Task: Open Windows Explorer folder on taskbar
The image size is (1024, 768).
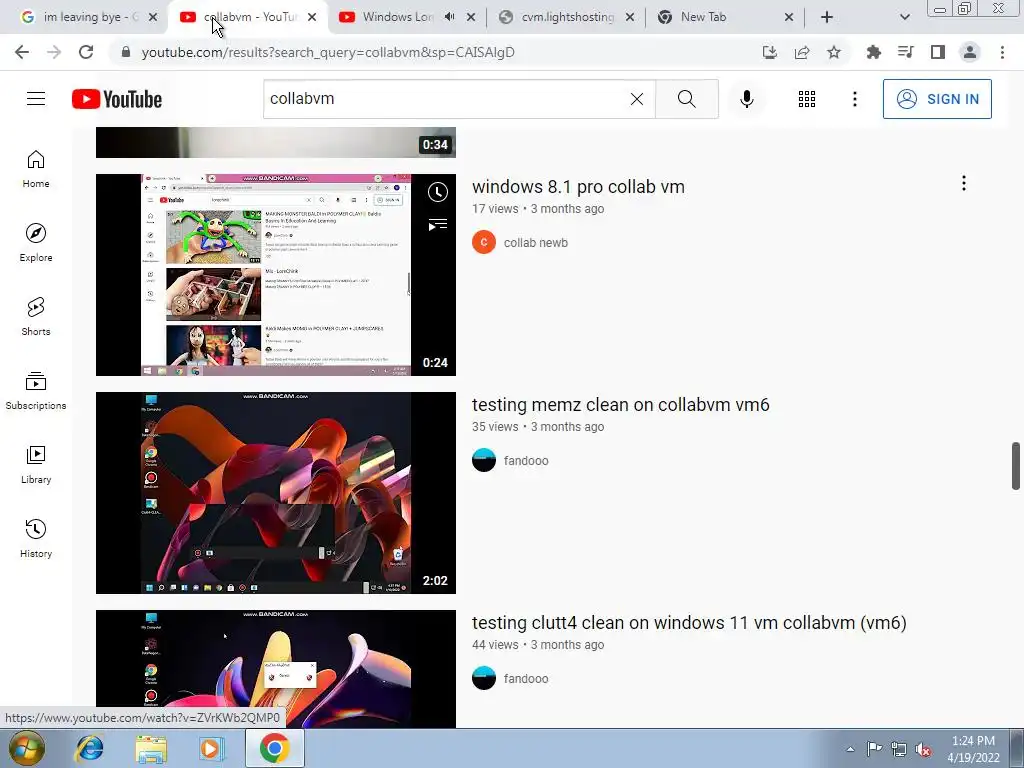Action: coord(151,748)
